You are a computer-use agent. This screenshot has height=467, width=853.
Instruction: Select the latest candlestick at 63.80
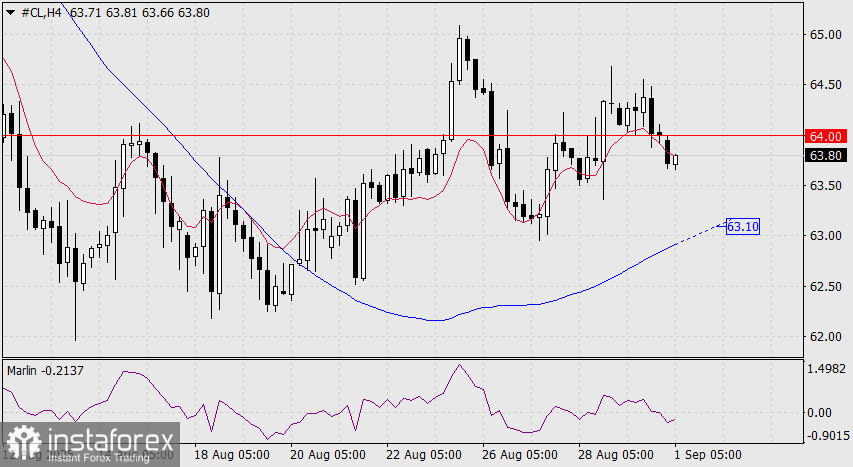(676, 160)
